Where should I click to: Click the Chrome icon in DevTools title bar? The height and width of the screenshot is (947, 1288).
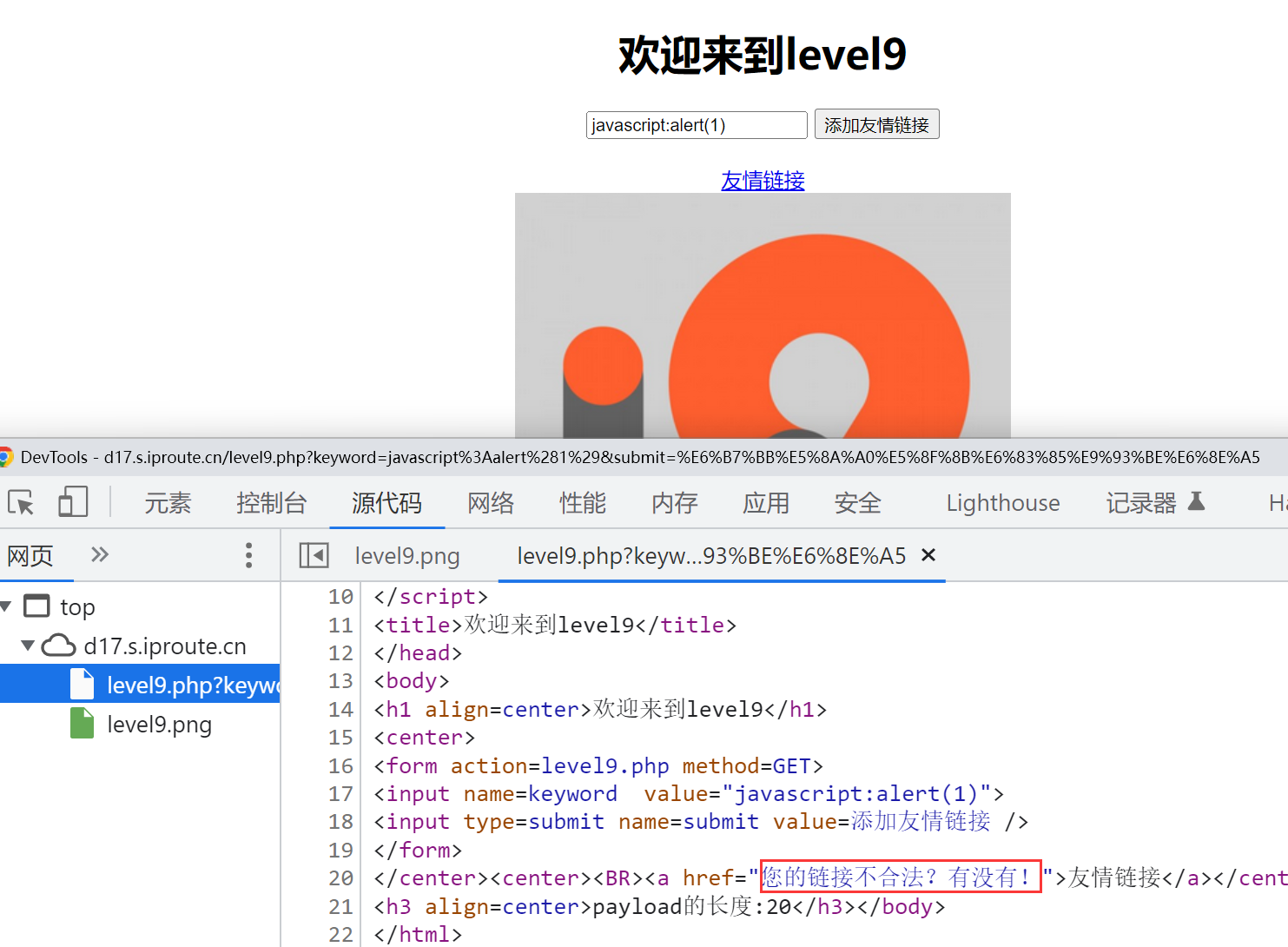6,457
